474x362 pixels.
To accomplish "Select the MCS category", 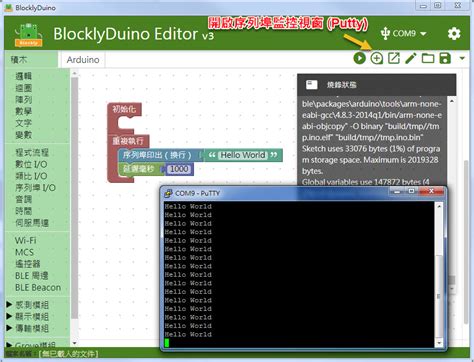I will (24, 252).
